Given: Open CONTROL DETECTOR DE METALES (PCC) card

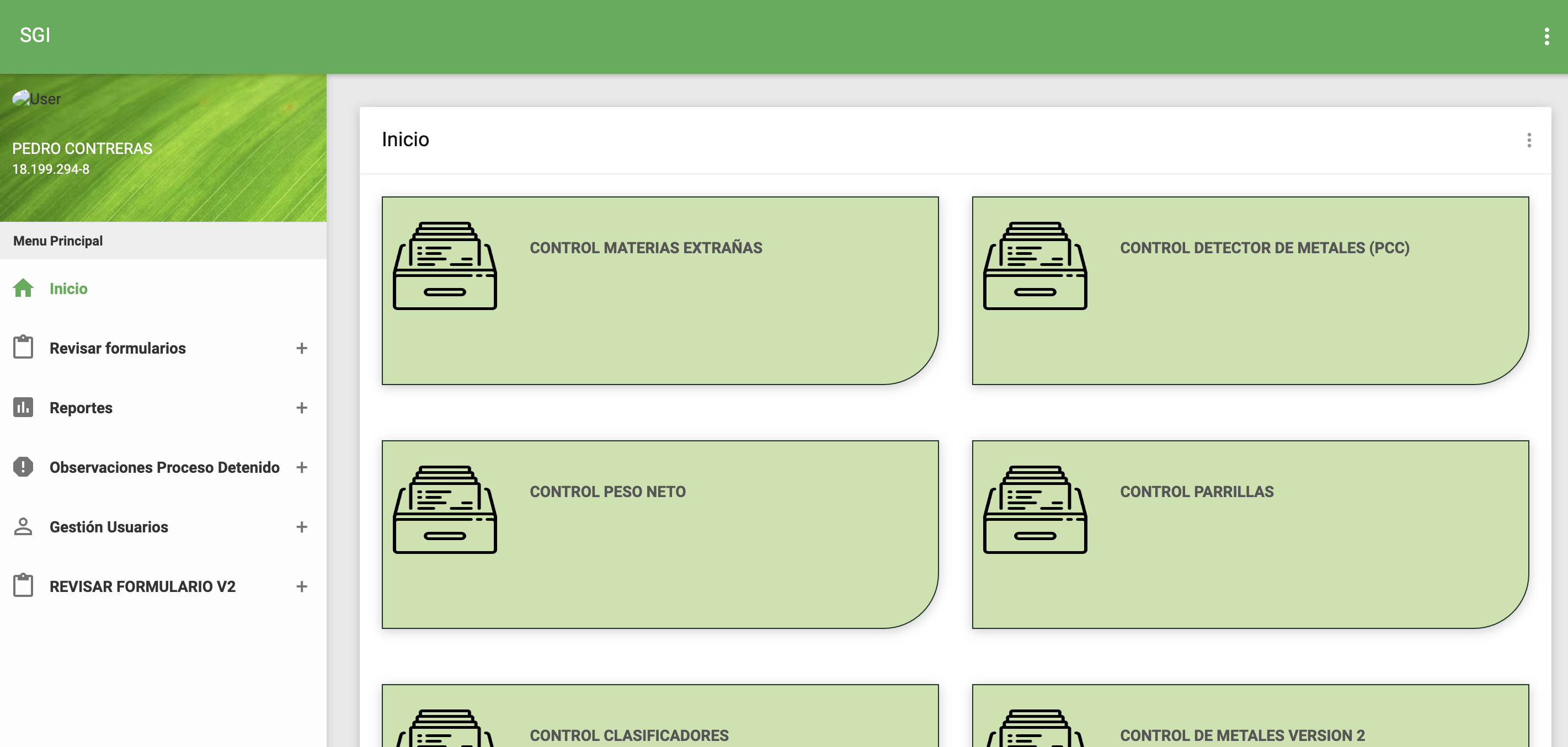Looking at the screenshot, I should click(x=1250, y=290).
